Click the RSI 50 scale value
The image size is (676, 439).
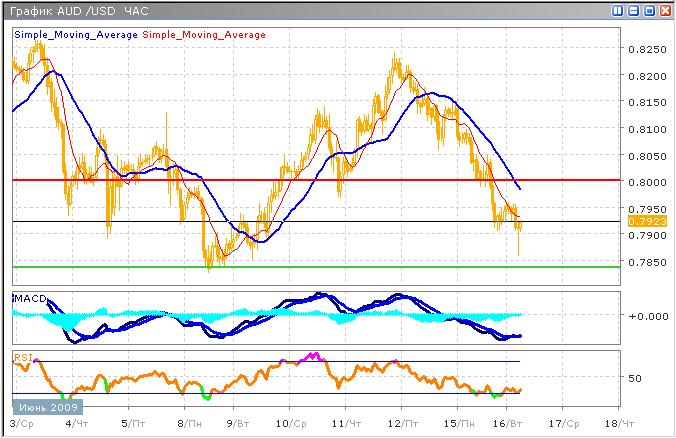[634, 379]
